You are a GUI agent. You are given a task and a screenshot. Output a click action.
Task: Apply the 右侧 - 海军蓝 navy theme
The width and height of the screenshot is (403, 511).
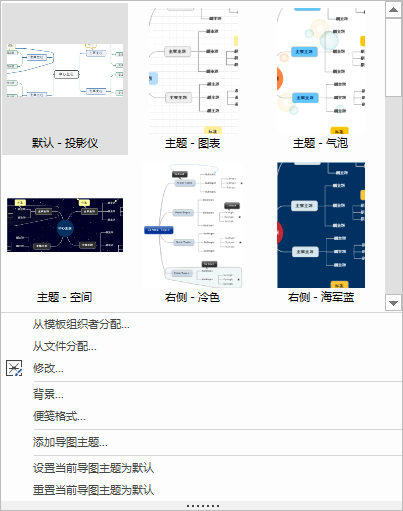click(x=321, y=233)
